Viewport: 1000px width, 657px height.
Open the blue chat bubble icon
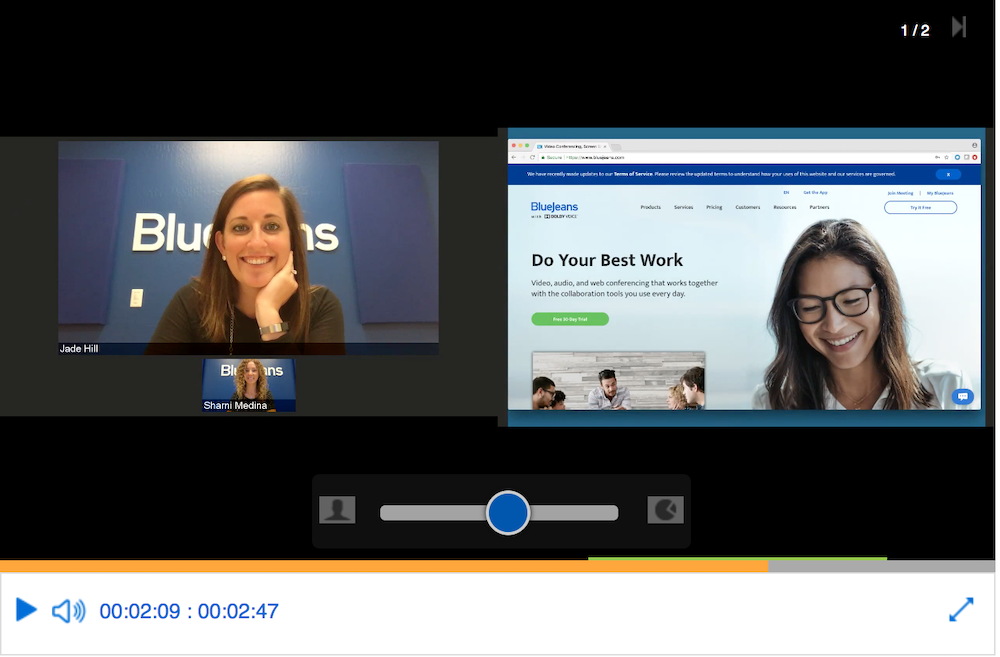963,396
